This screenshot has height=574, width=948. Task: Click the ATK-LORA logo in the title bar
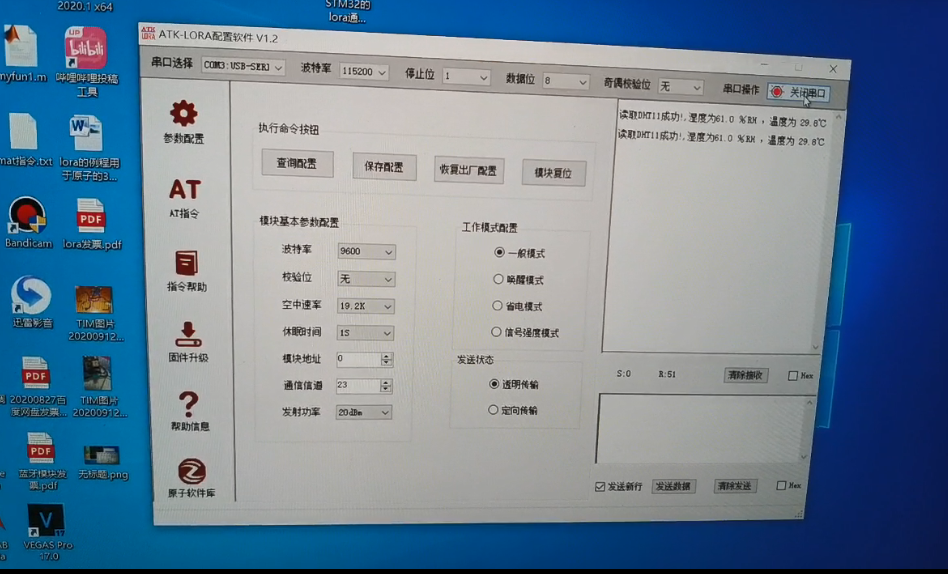pyautogui.click(x=148, y=33)
